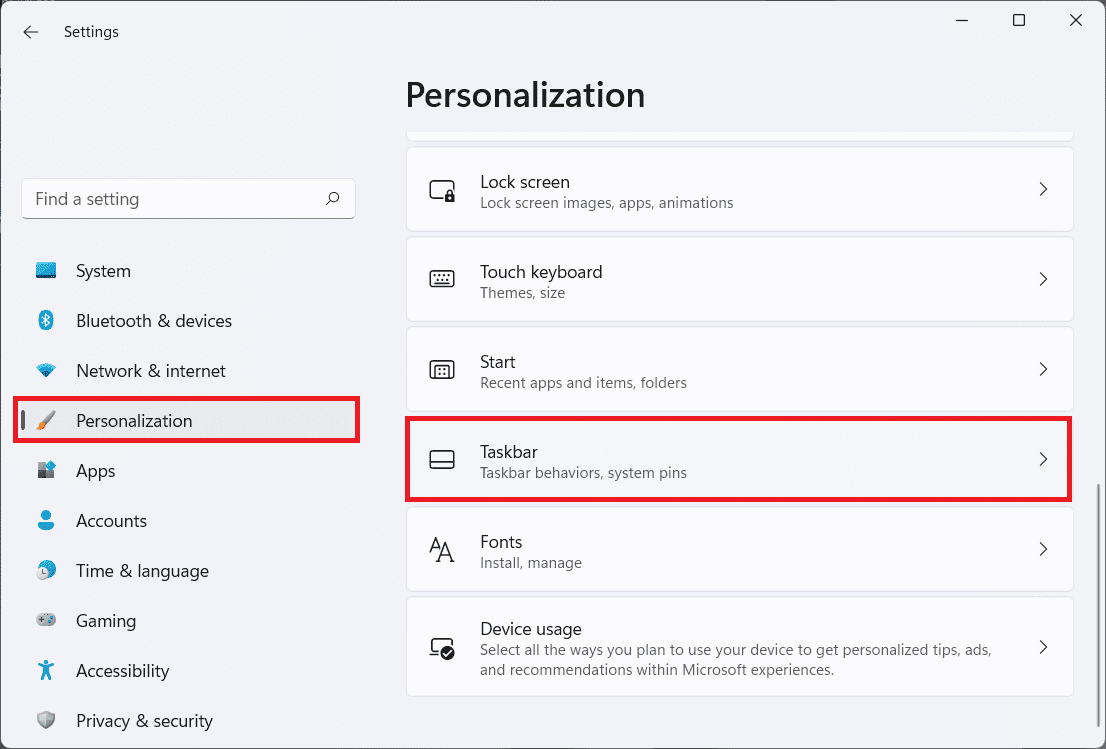The image size is (1106, 749).
Task: Click the Privacy & security shield icon
Action: 46,720
